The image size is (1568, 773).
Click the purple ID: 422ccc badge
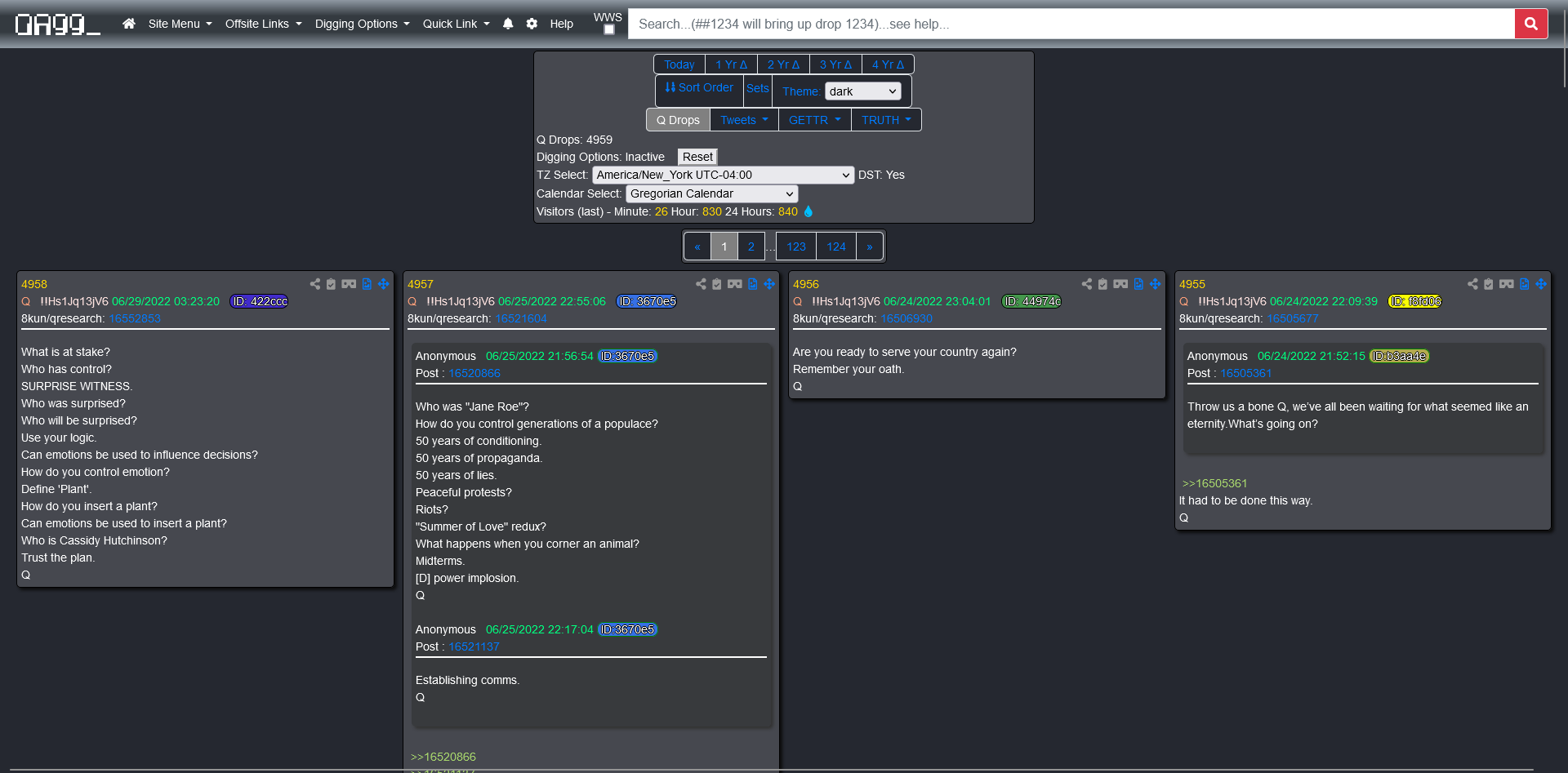tap(259, 301)
